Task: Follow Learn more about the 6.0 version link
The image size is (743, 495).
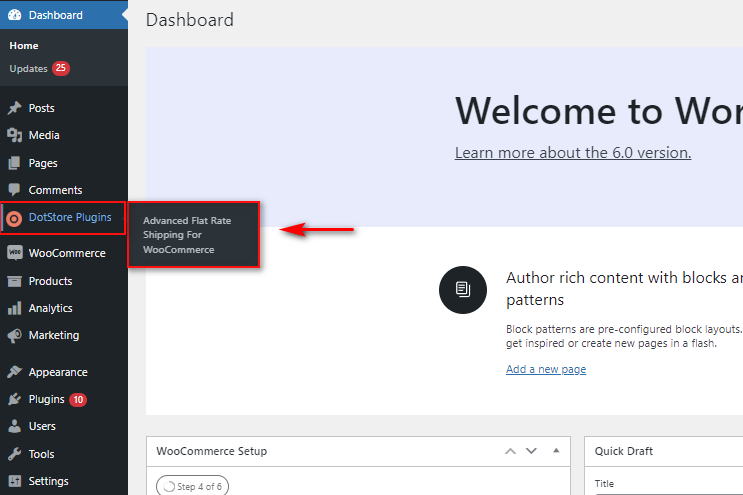Action: (573, 153)
